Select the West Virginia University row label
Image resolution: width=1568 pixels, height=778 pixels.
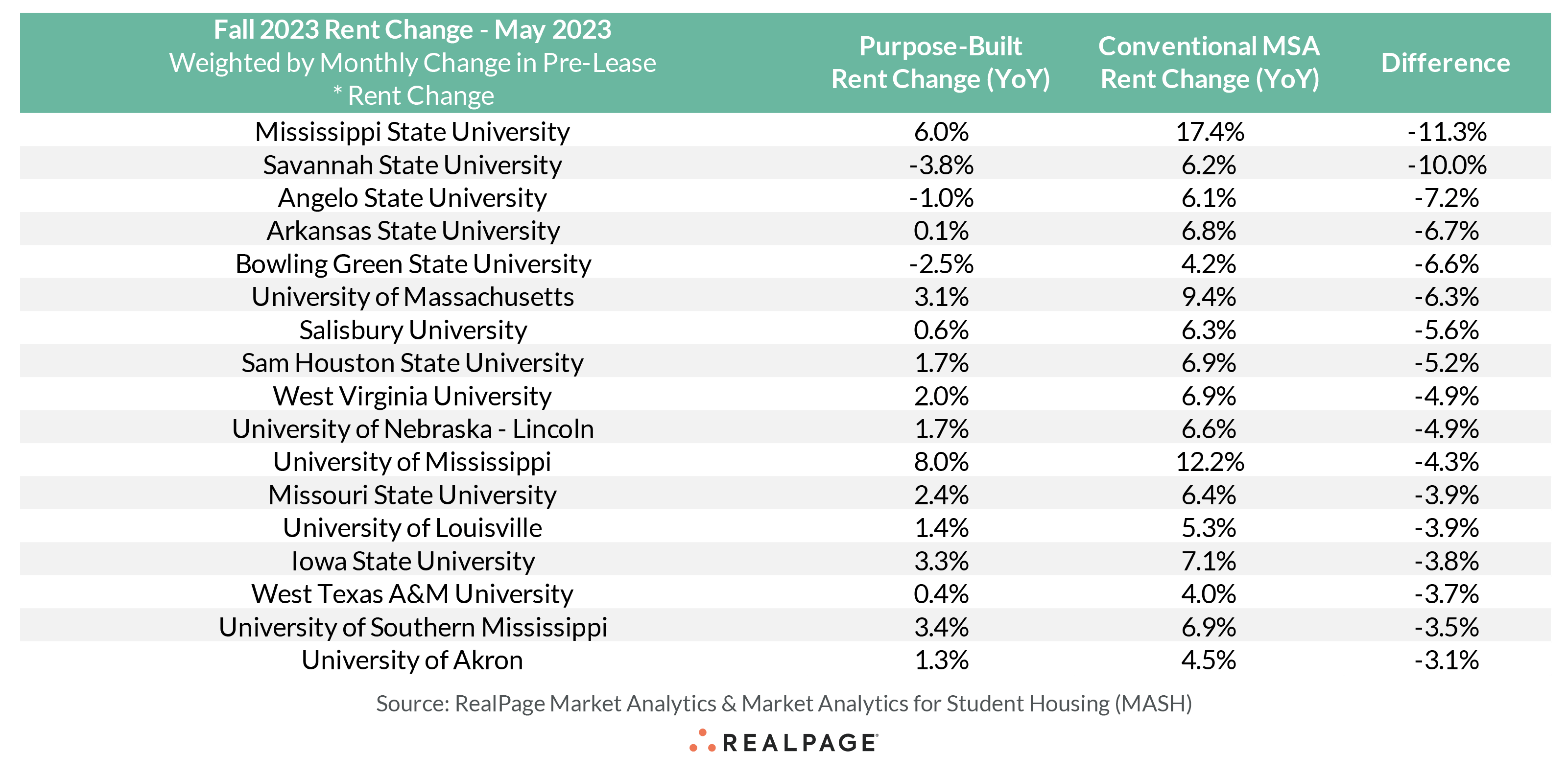413,396
